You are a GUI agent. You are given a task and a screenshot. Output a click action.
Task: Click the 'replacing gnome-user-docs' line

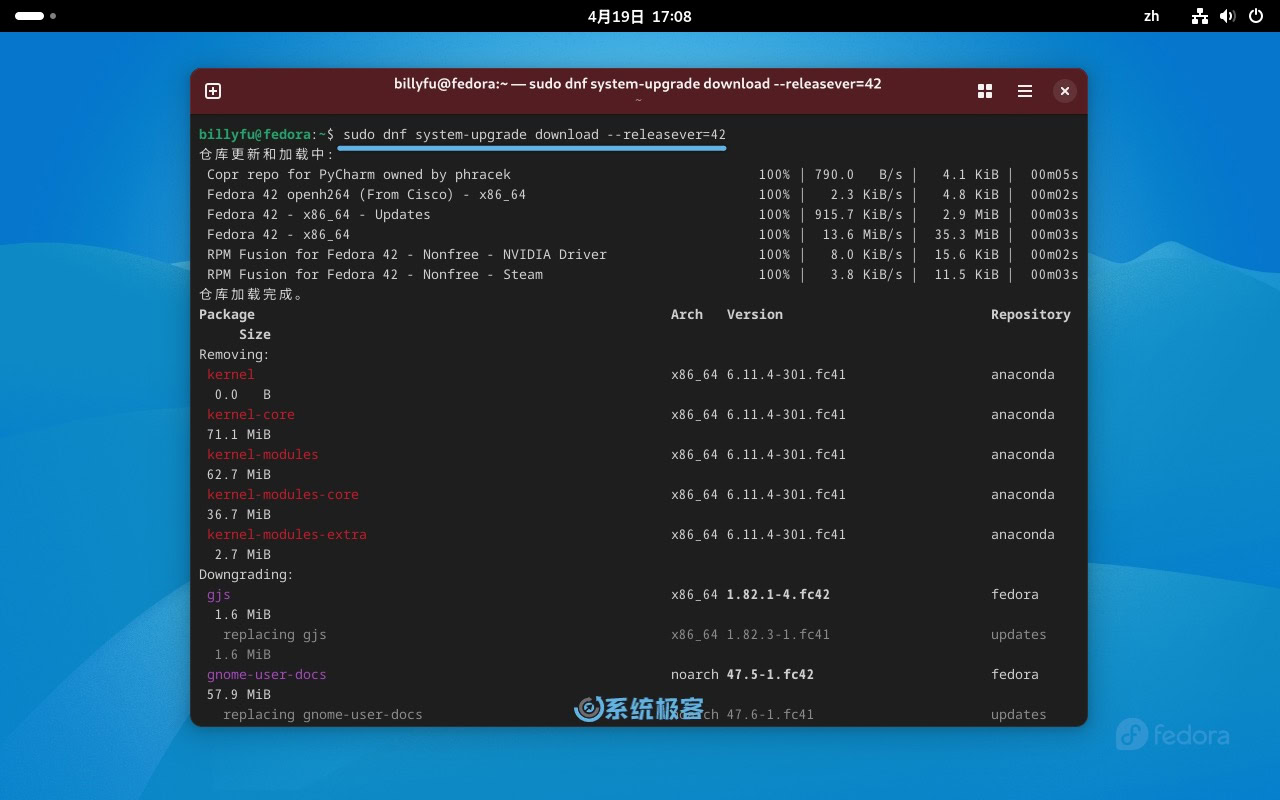click(x=323, y=714)
